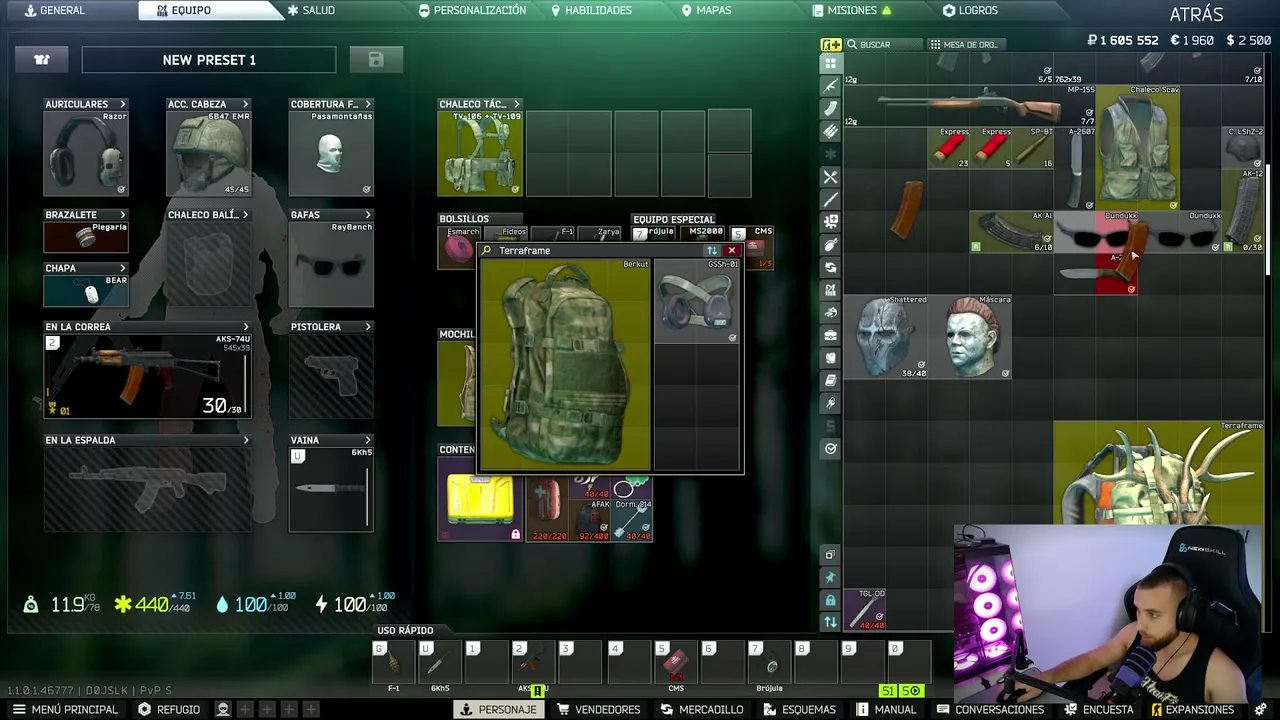
Task: Select the Máscara mask in the stash
Action: pos(970,337)
